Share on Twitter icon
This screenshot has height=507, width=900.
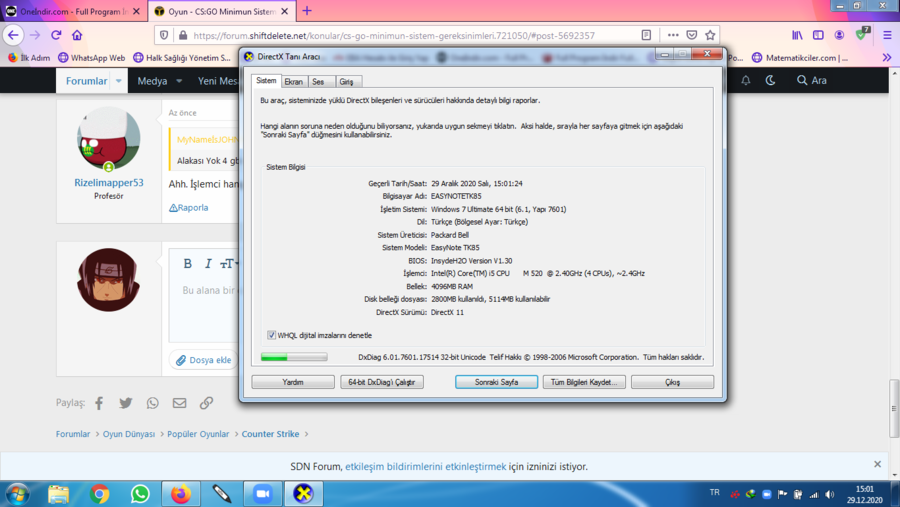click(126, 403)
